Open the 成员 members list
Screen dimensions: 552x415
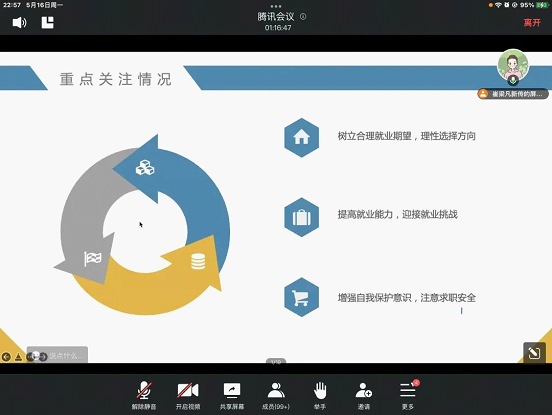pyautogui.click(x=276, y=396)
